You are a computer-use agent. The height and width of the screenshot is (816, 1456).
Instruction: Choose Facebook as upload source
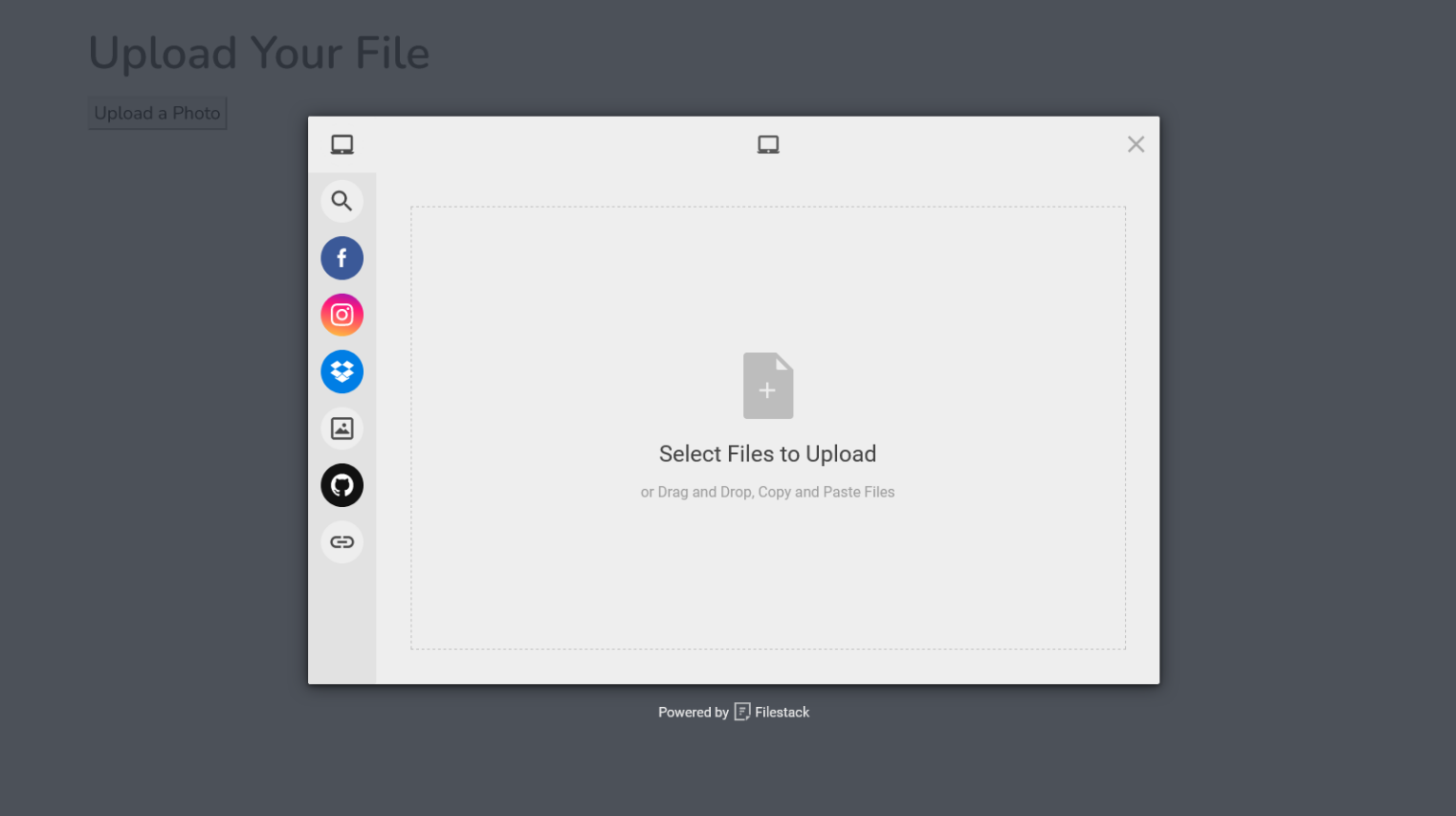[x=342, y=258]
